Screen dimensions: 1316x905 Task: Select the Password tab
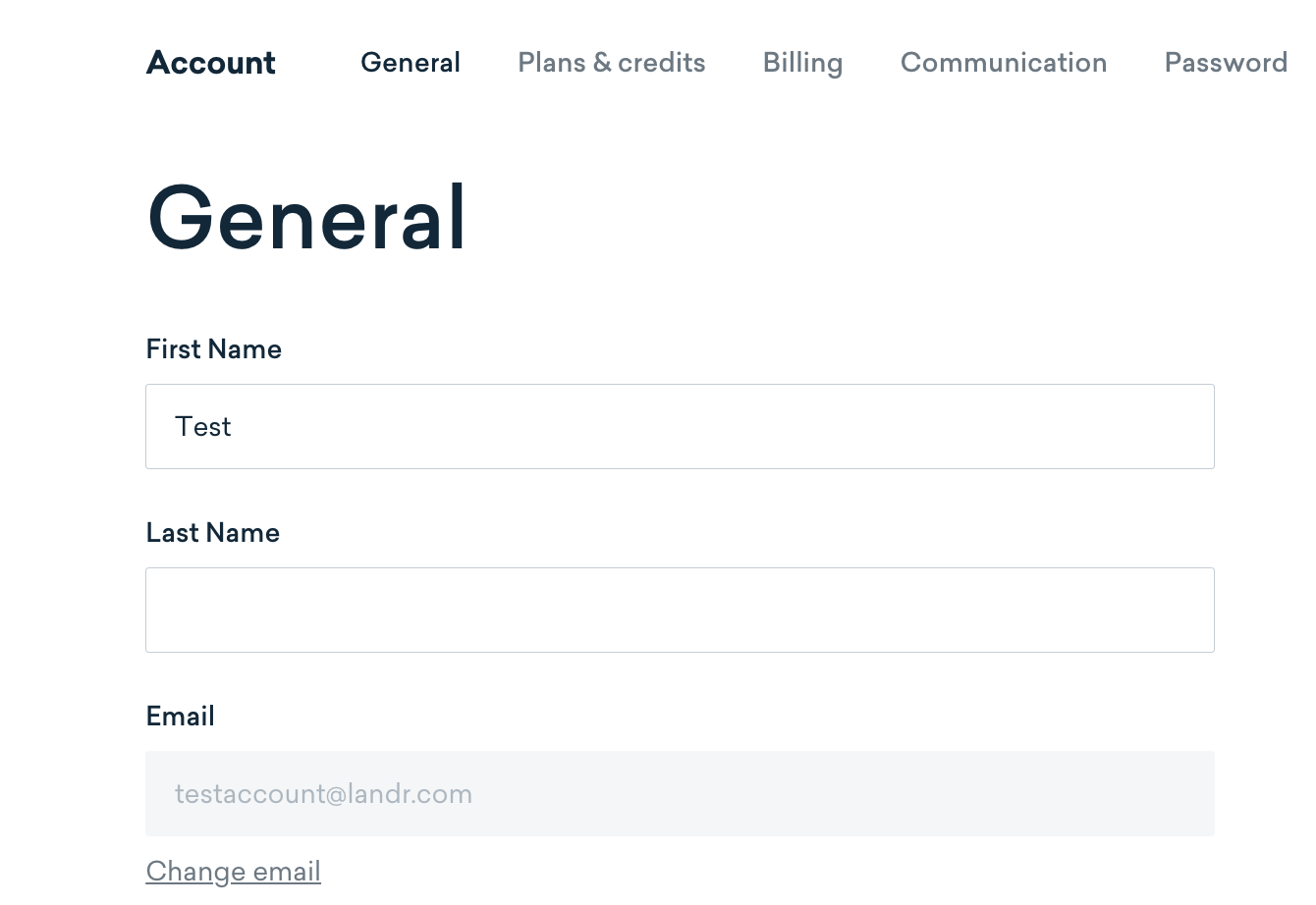pos(1226,63)
